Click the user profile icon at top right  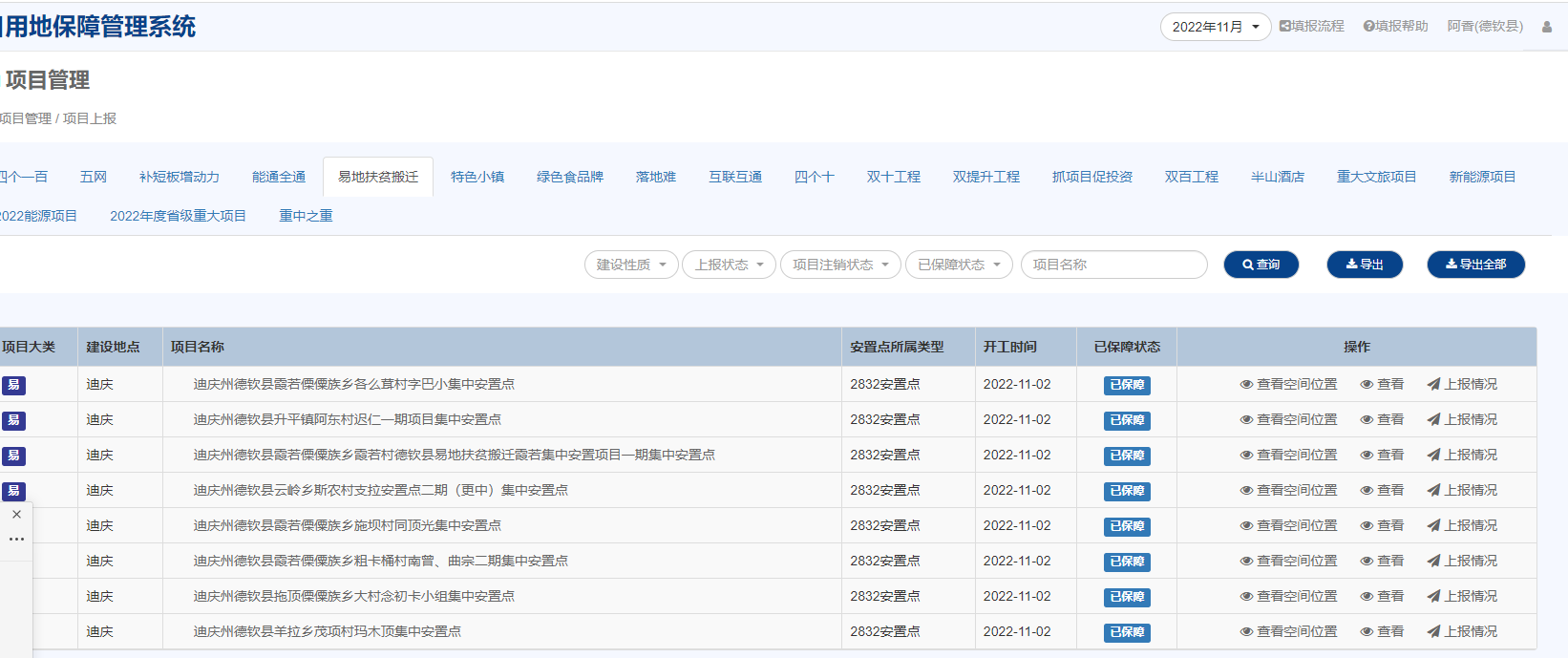pyautogui.click(x=1547, y=27)
